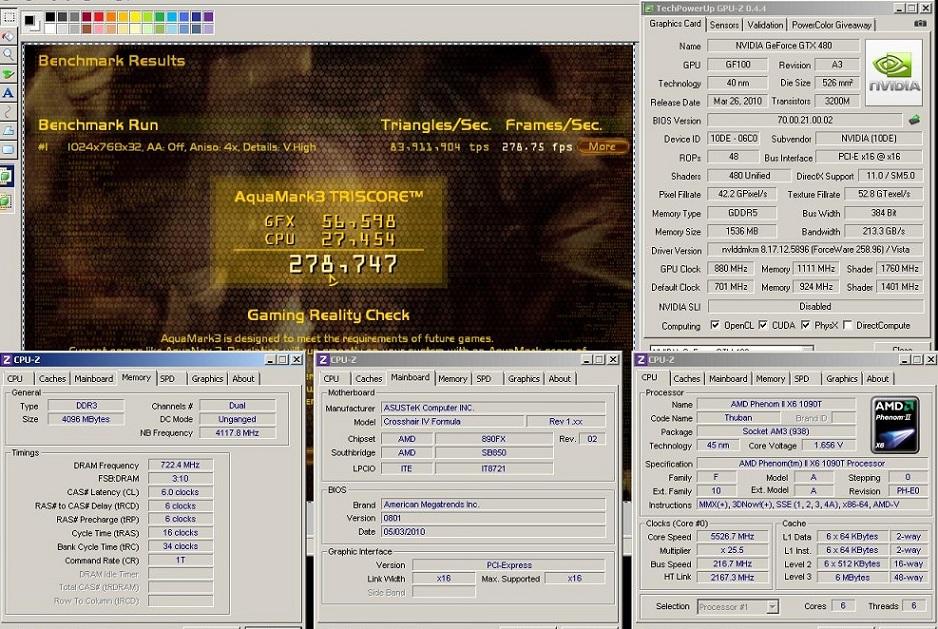Screen dimensions: 938x629
Task: Click the BIOS version field 70.00.21.00.02
Action: click(805, 120)
